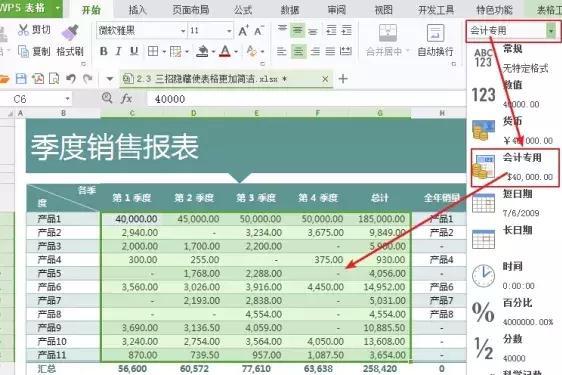Image resolution: width=562 pixels, height=375 pixels.
Task: Click Merge and Center (合并居中) button
Action: click(x=387, y=41)
